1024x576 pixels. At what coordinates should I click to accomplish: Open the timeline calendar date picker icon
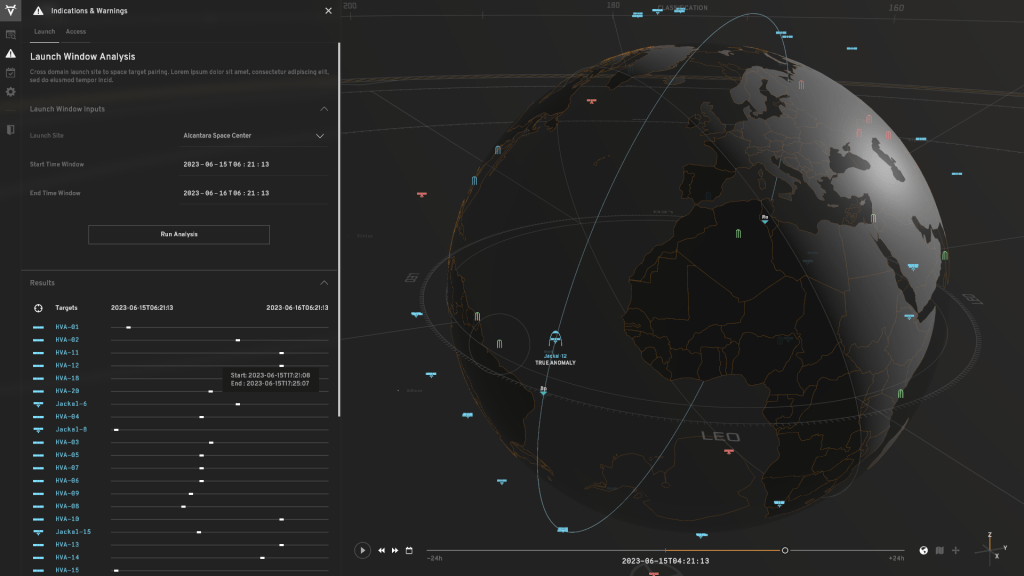click(x=409, y=550)
